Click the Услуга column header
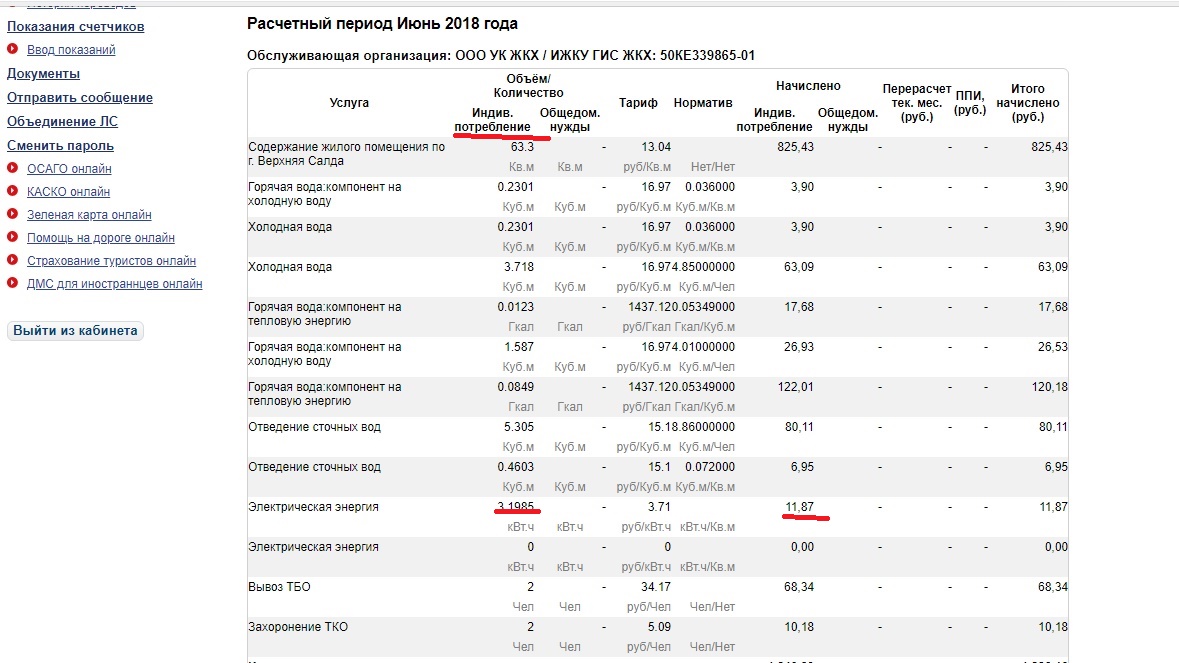The image size is (1179, 663). (349, 103)
